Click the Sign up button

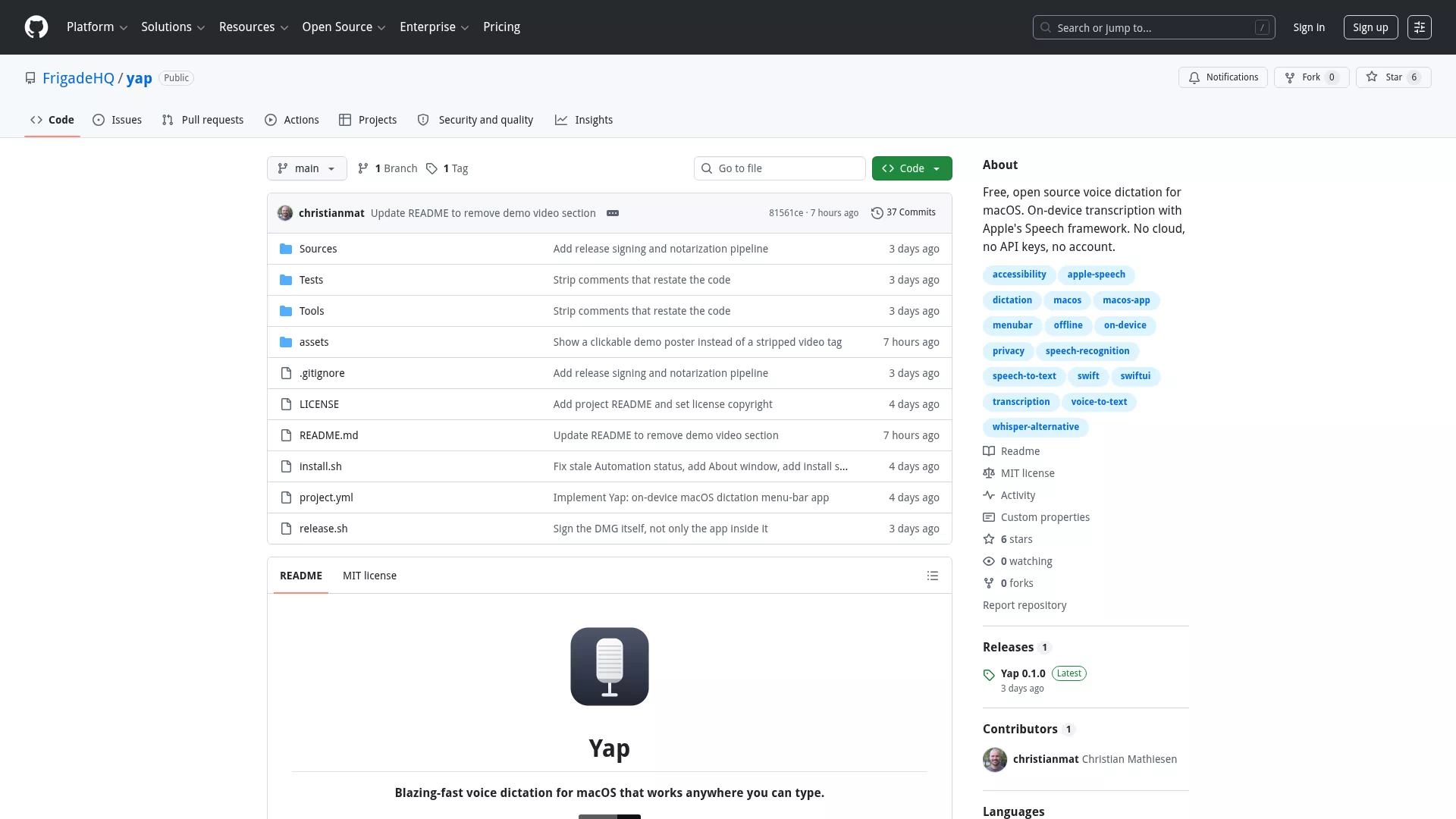point(1371,27)
